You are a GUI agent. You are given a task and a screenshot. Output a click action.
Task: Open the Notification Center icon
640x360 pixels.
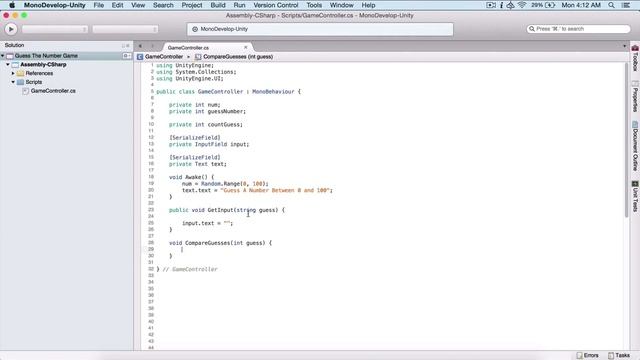(626, 5)
